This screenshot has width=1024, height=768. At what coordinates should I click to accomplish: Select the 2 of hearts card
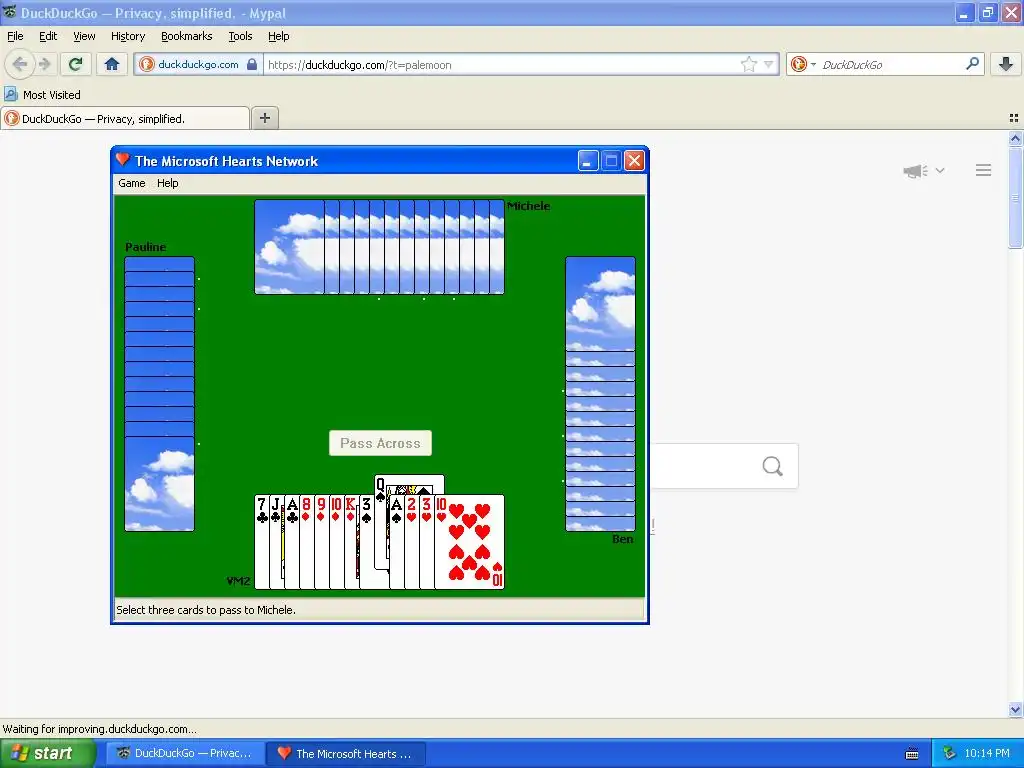coord(411,542)
